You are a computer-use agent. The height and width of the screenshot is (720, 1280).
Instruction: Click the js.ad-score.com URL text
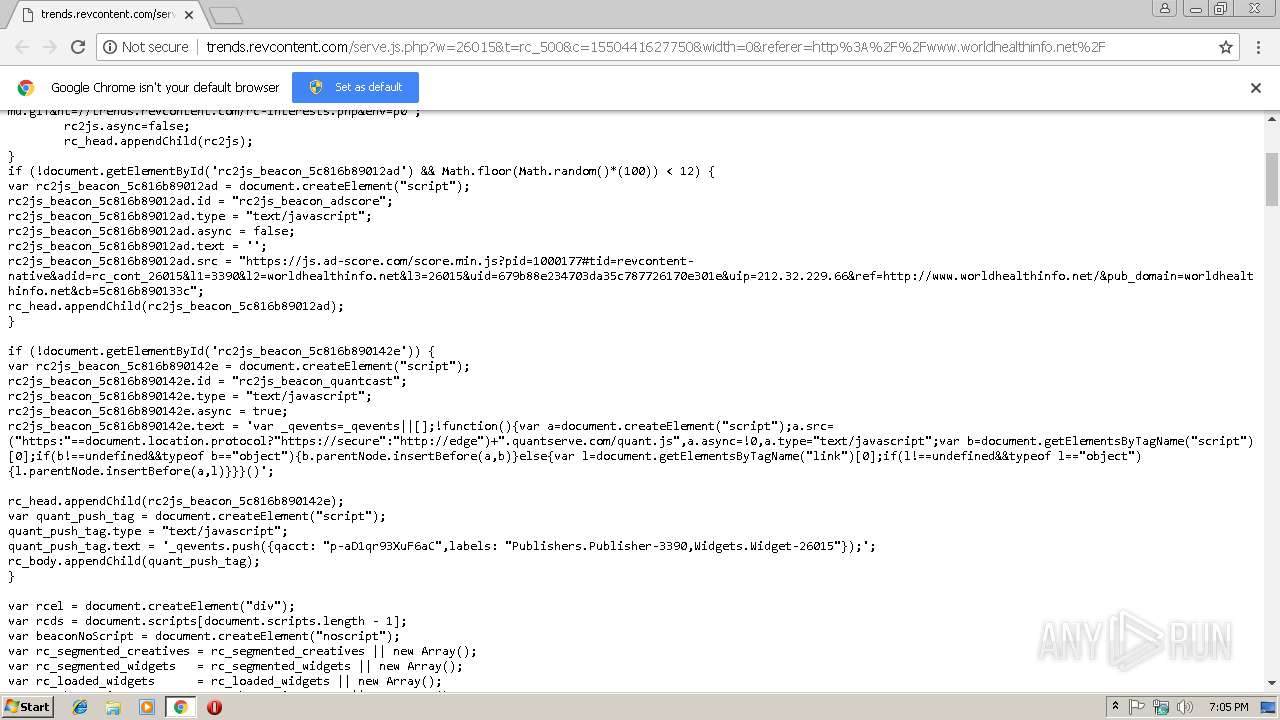pos(630,276)
